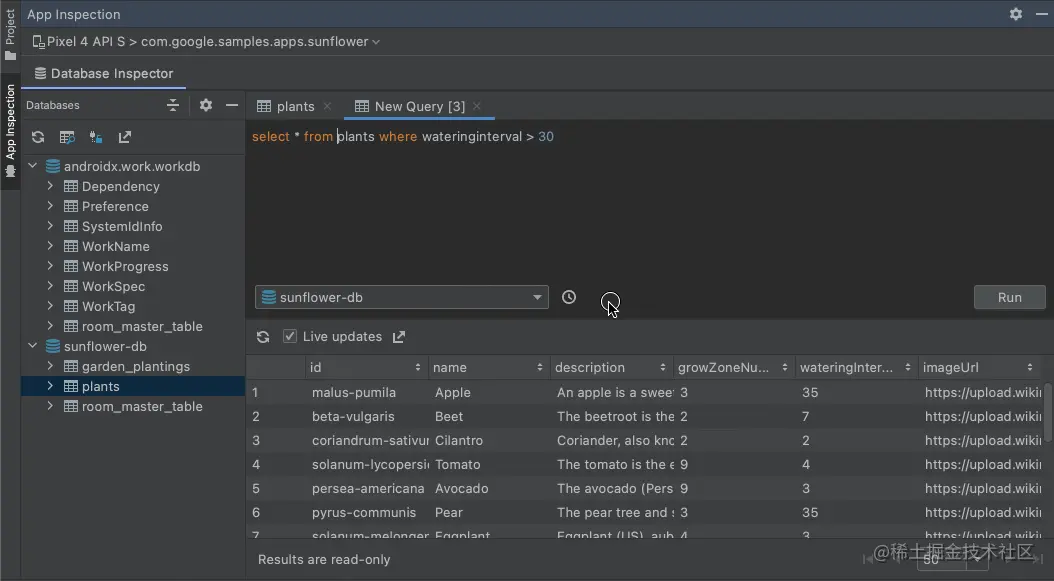Screen dimensions: 1054x581
Task: Show query history clock icon
Action: tap(569, 297)
